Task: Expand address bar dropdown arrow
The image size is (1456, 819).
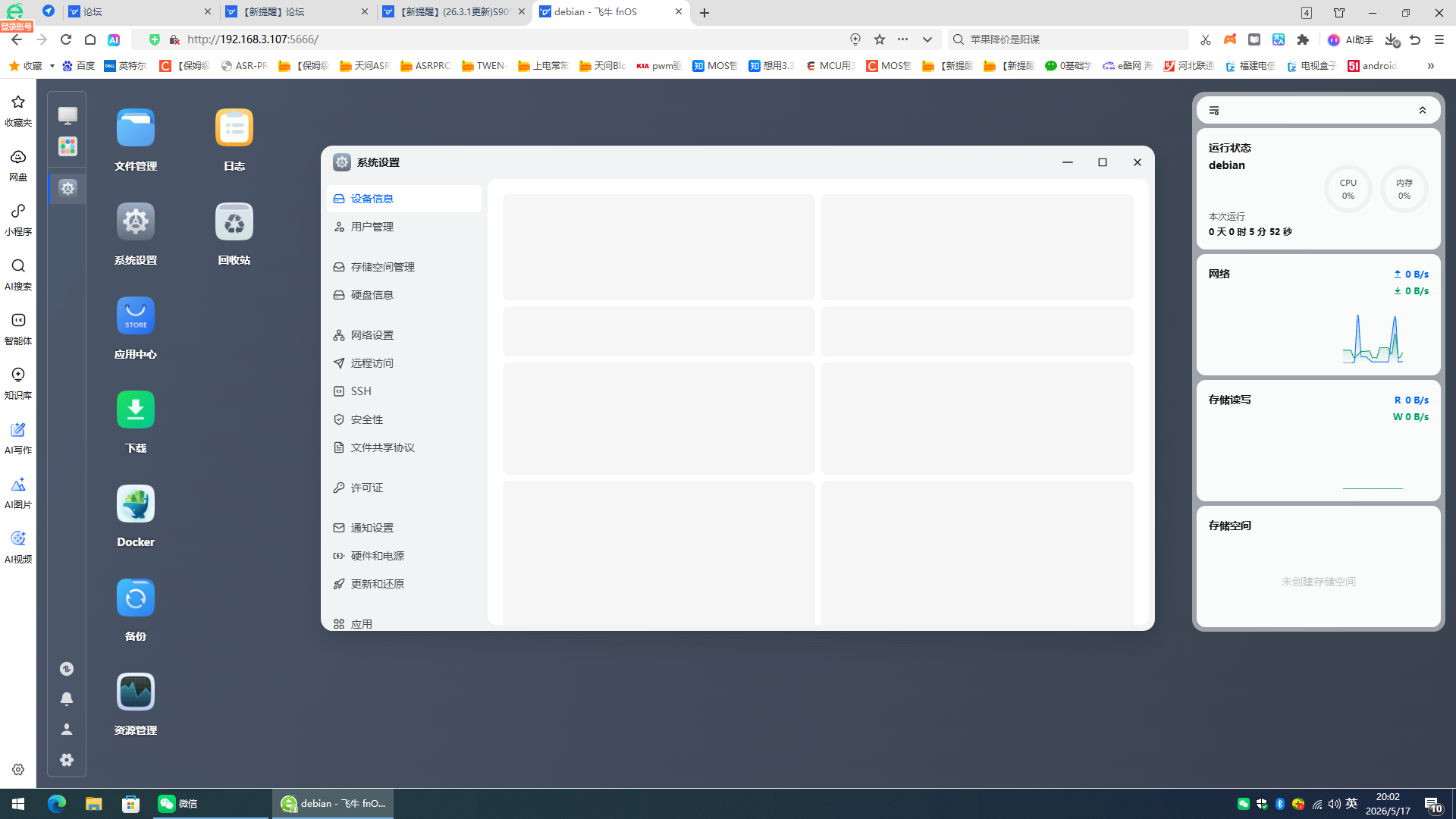Action: [x=927, y=39]
